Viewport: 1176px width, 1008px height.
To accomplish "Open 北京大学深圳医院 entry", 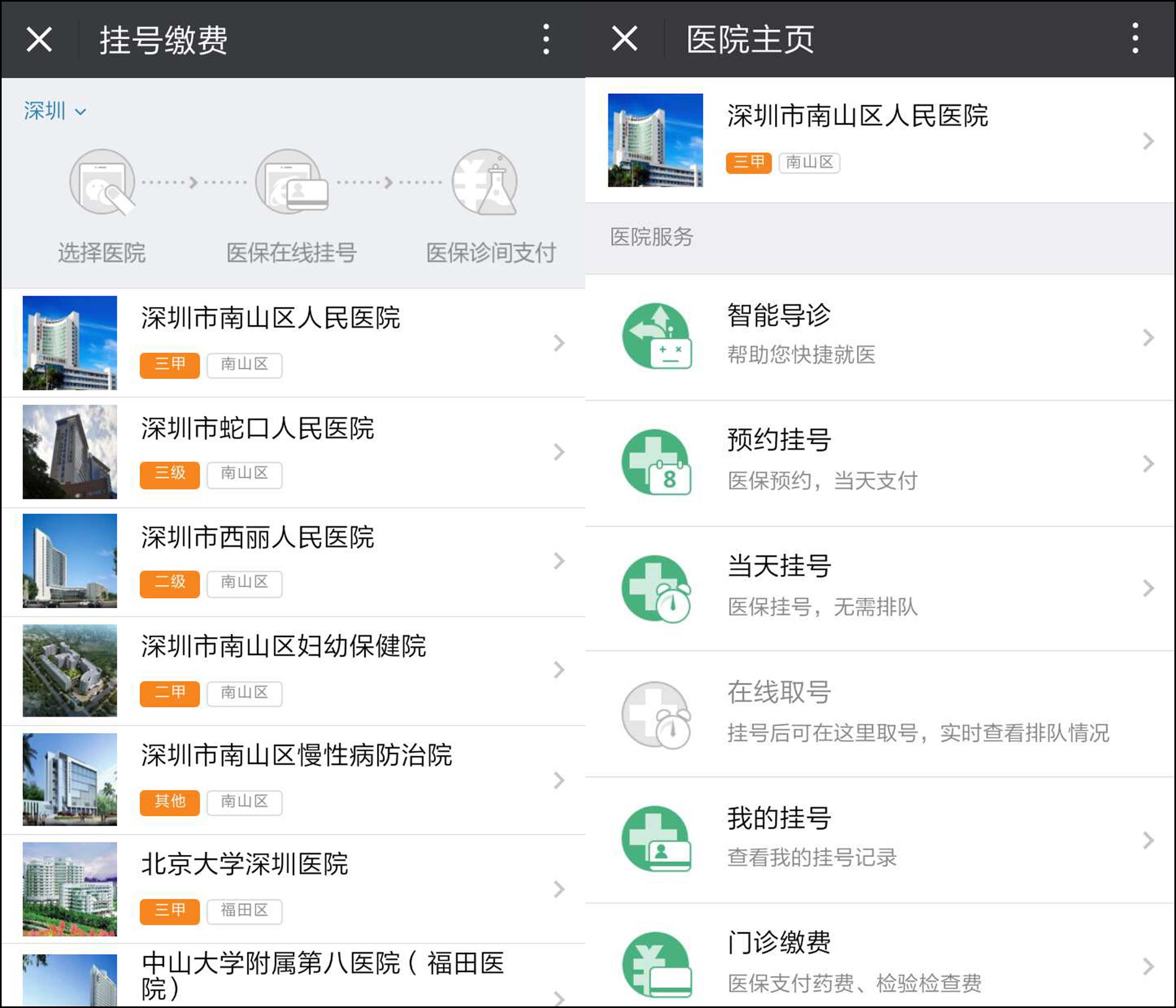I will [293, 889].
